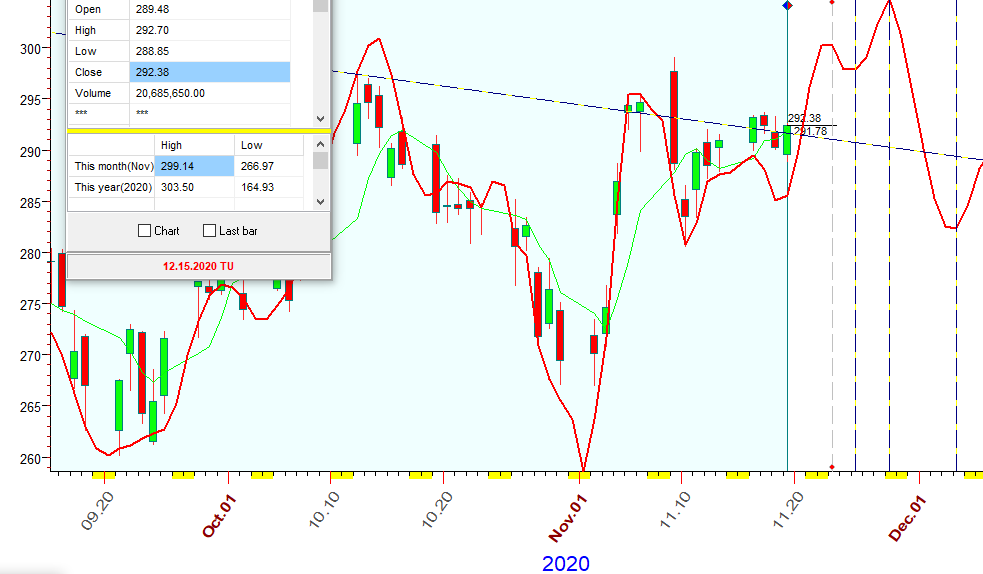Click the date bar 12.15.2020 TU

tap(198, 266)
